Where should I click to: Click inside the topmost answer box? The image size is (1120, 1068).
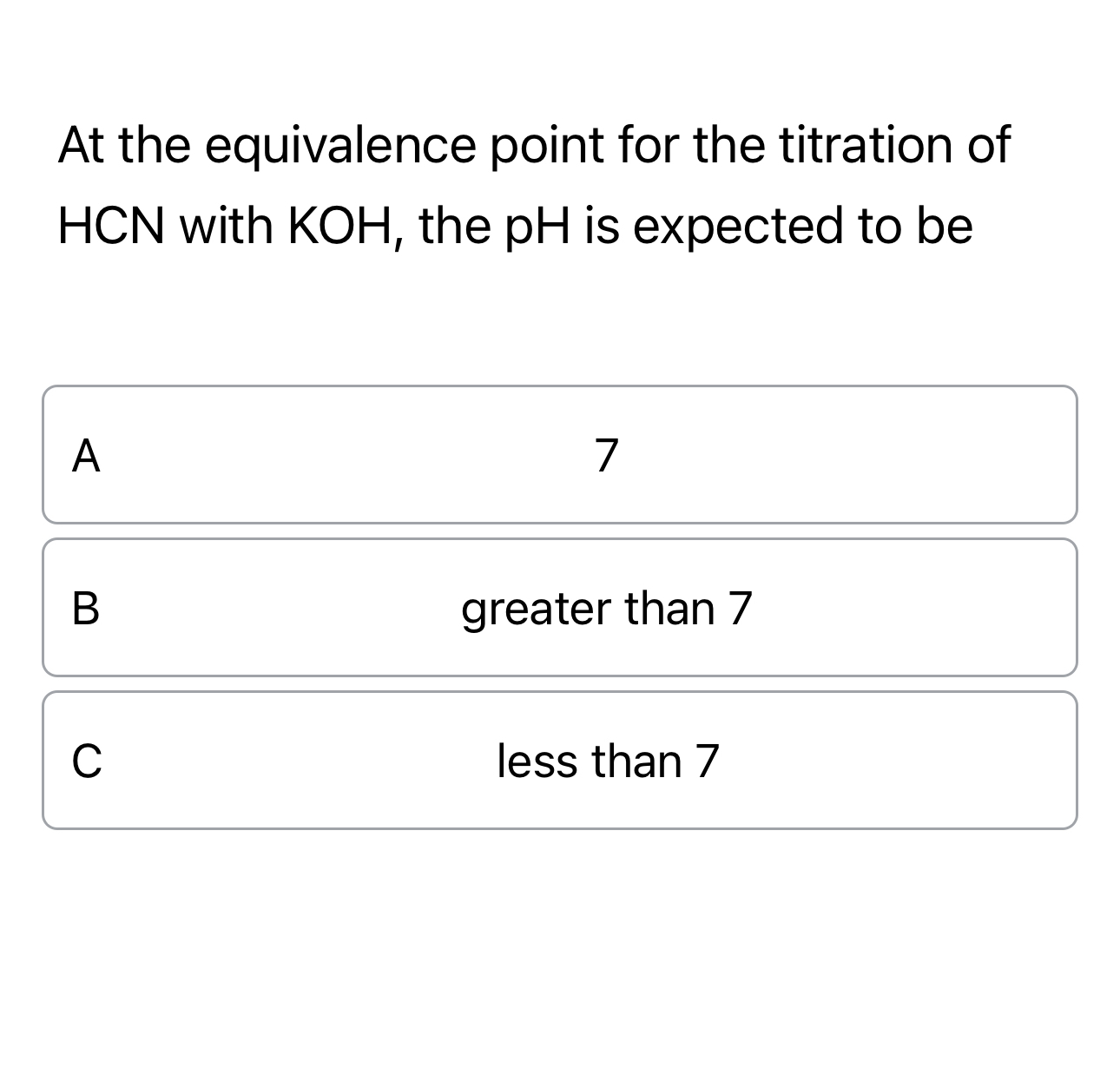pos(560,454)
